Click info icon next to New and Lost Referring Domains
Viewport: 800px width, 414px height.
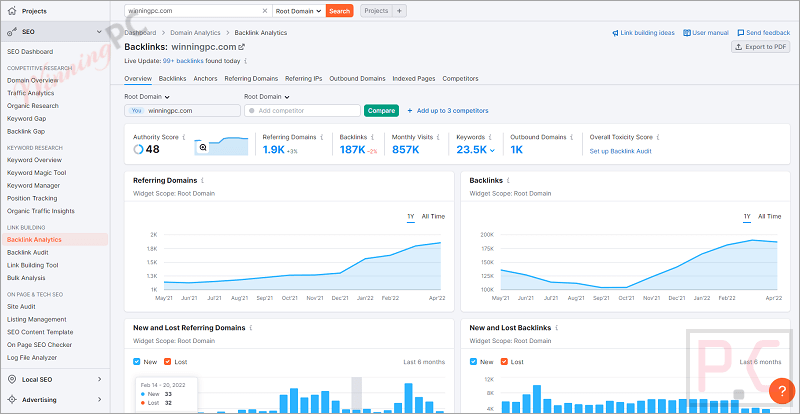click(251, 328)
